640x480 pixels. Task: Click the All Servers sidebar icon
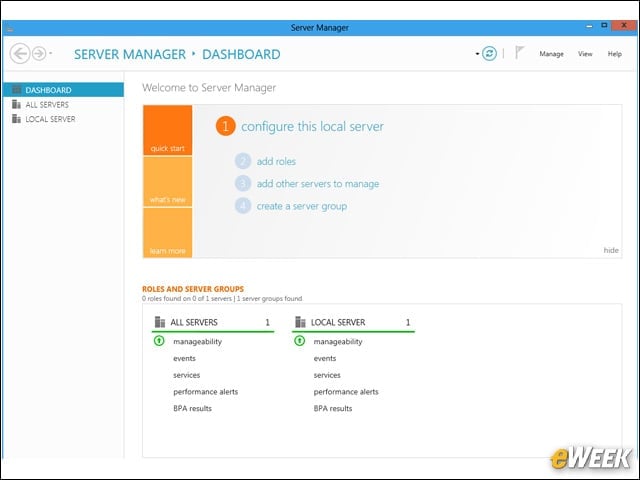coord(16,104)
